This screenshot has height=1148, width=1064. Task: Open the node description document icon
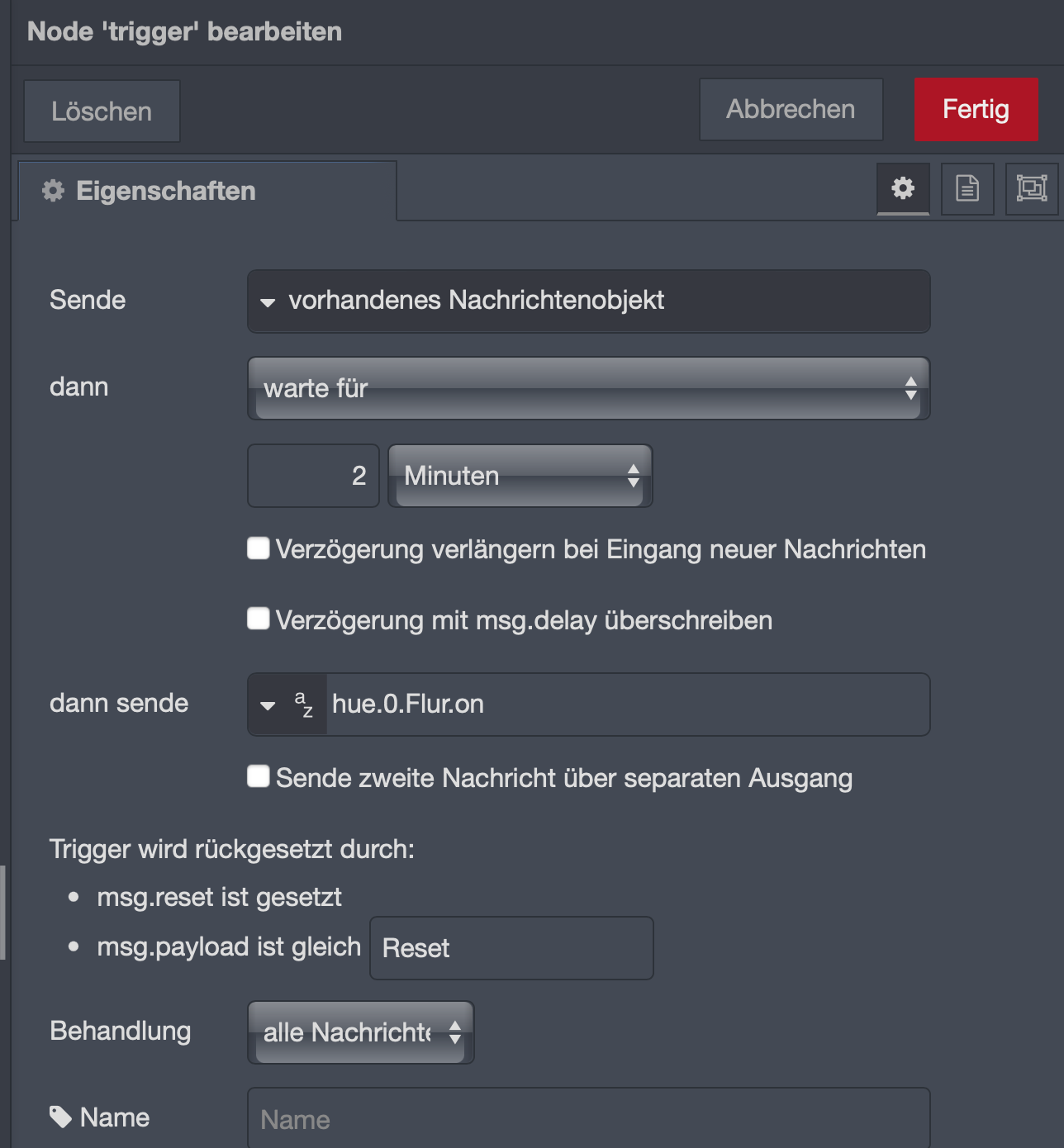point(967,188)
